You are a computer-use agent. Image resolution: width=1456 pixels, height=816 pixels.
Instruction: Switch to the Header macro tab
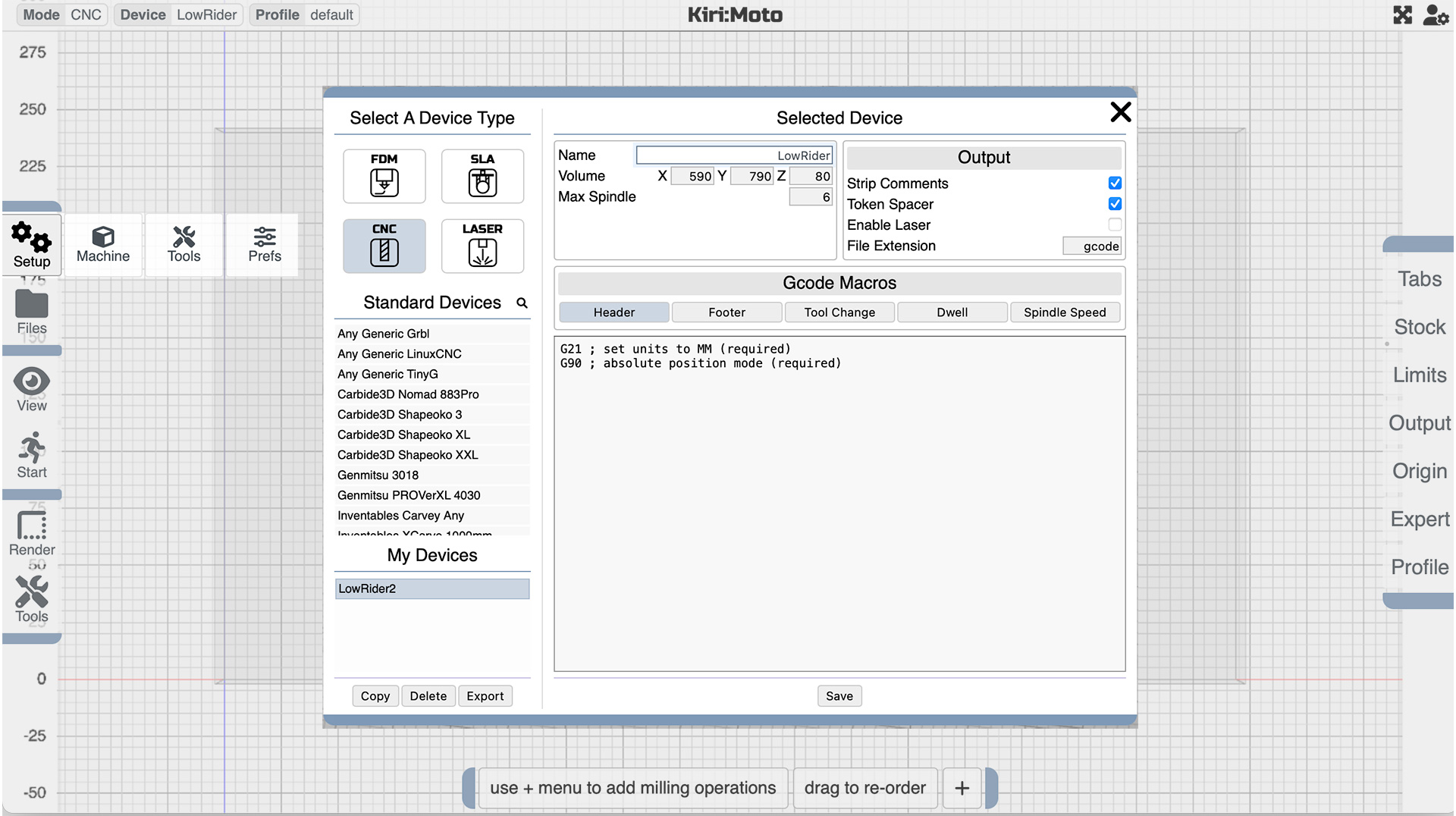[x=614, y=312]
